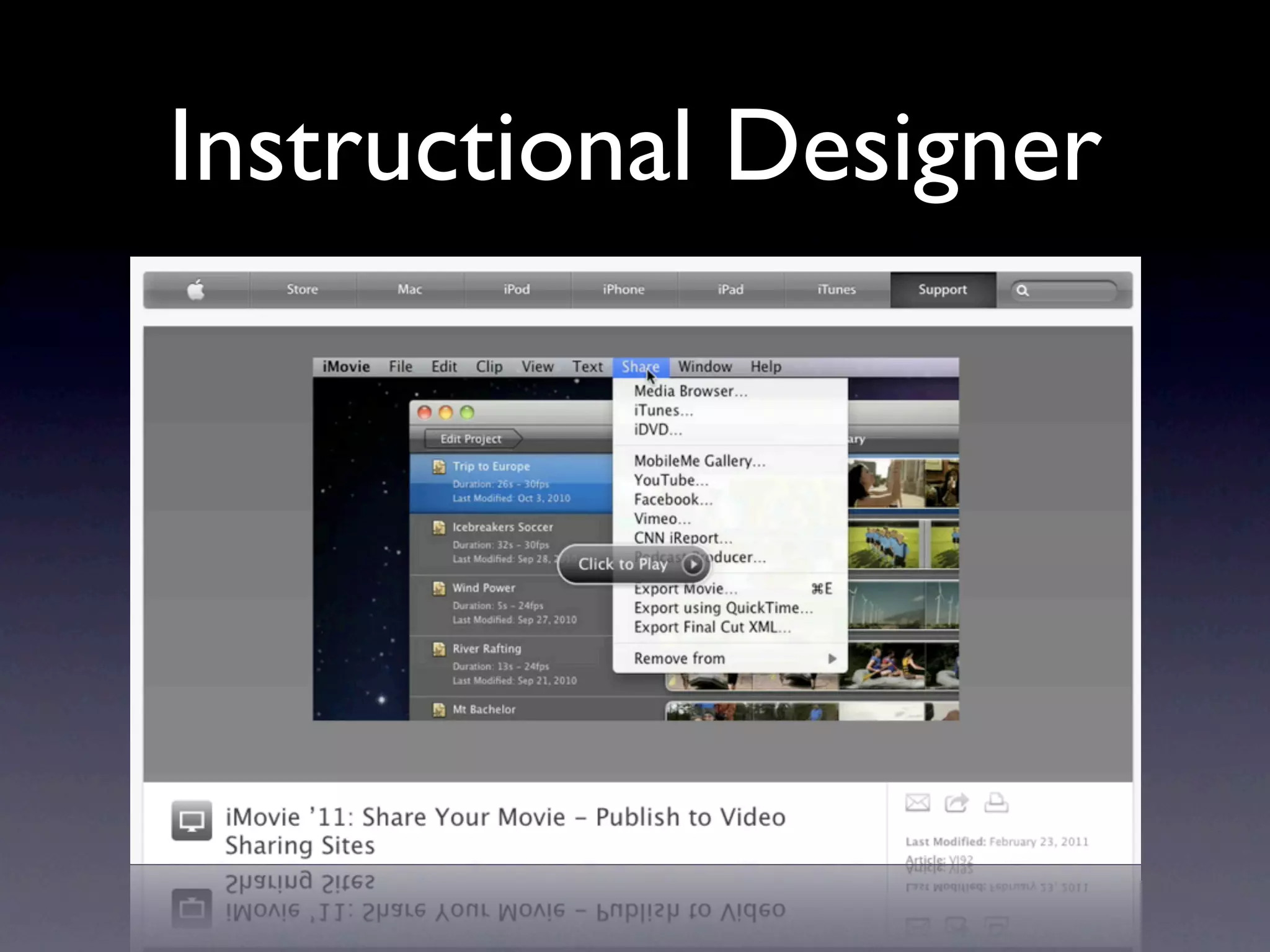Click the Edit Project button
Image resolution: width=1270 pixels, height=952 pixels.
click(471, 439)
